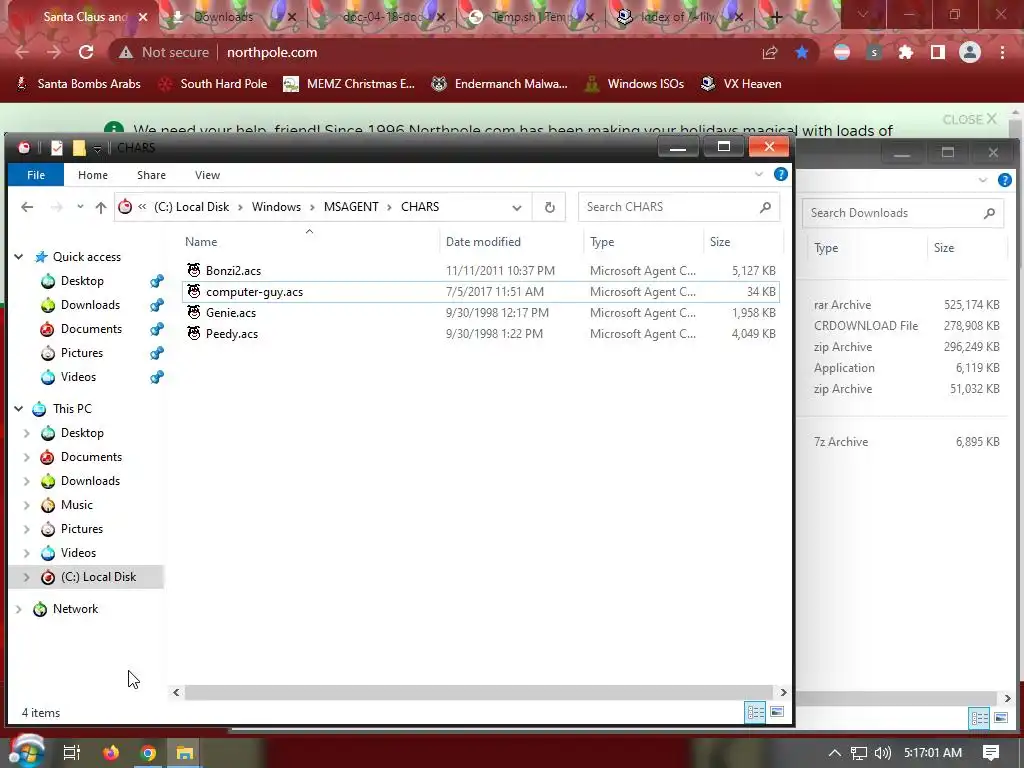
Task: Collapse Quick access tree node
Action: coord(19,257)
